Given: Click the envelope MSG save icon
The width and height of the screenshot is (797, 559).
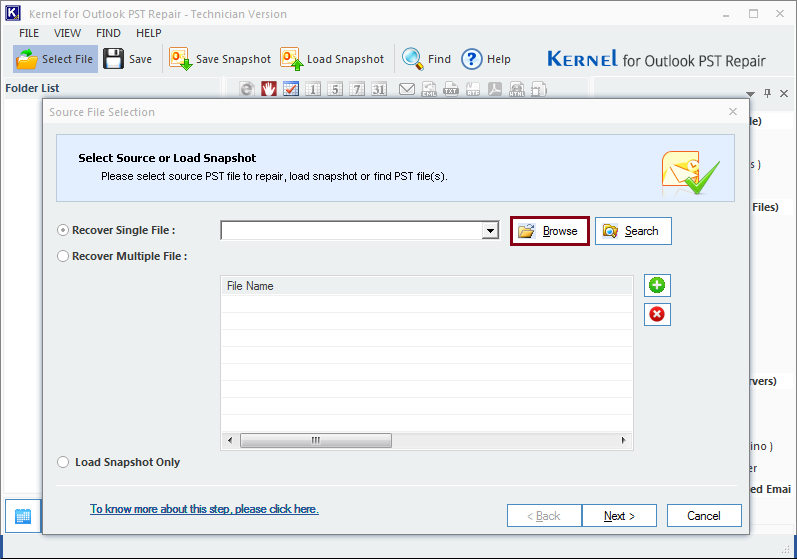Looking at the screenshot, I should pyautogui.click(x=407, y=89).
